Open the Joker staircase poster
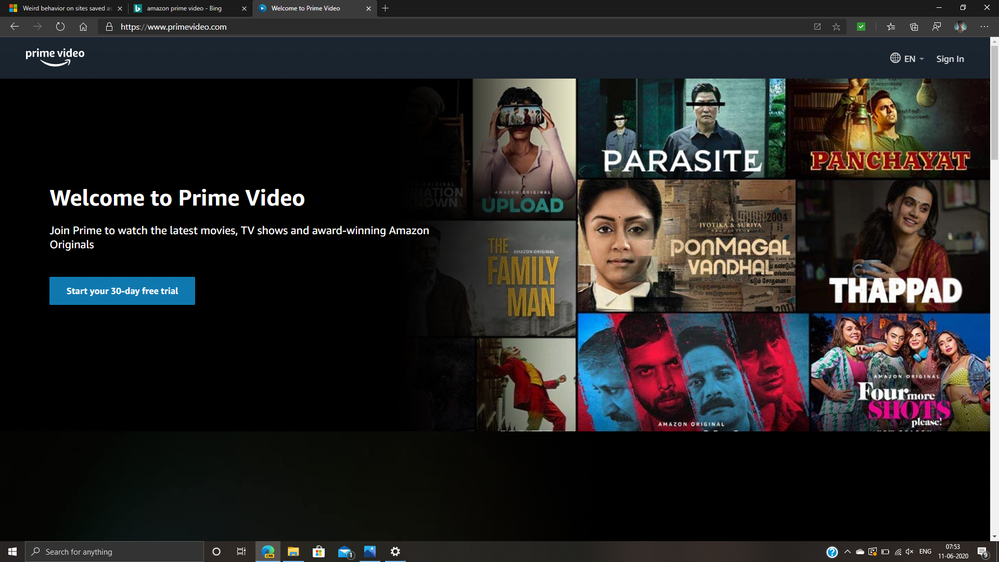Screen dimensions: 999x562 [526, 385]
